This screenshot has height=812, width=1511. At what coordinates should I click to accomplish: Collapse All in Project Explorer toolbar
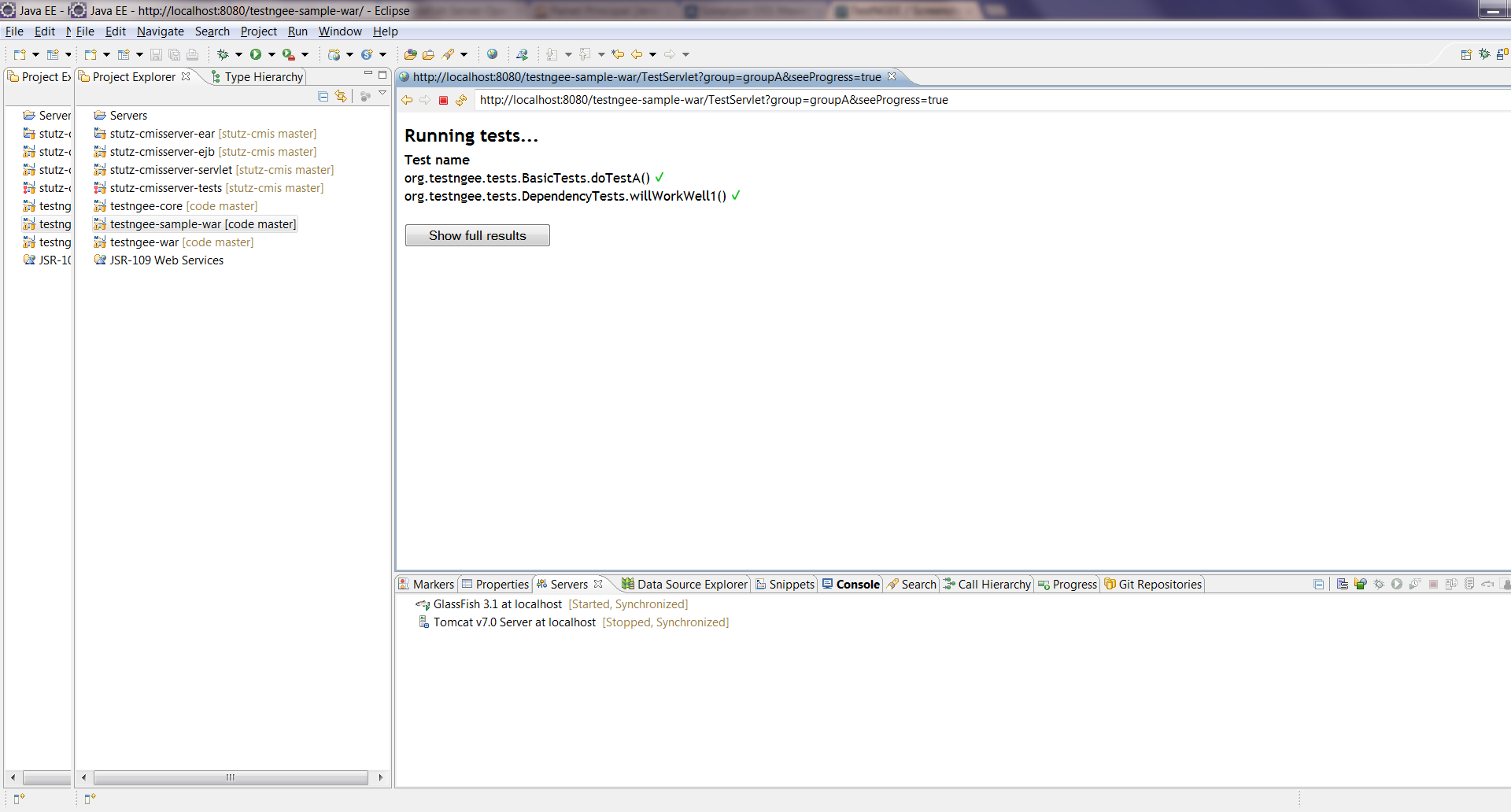click(323, 95)
